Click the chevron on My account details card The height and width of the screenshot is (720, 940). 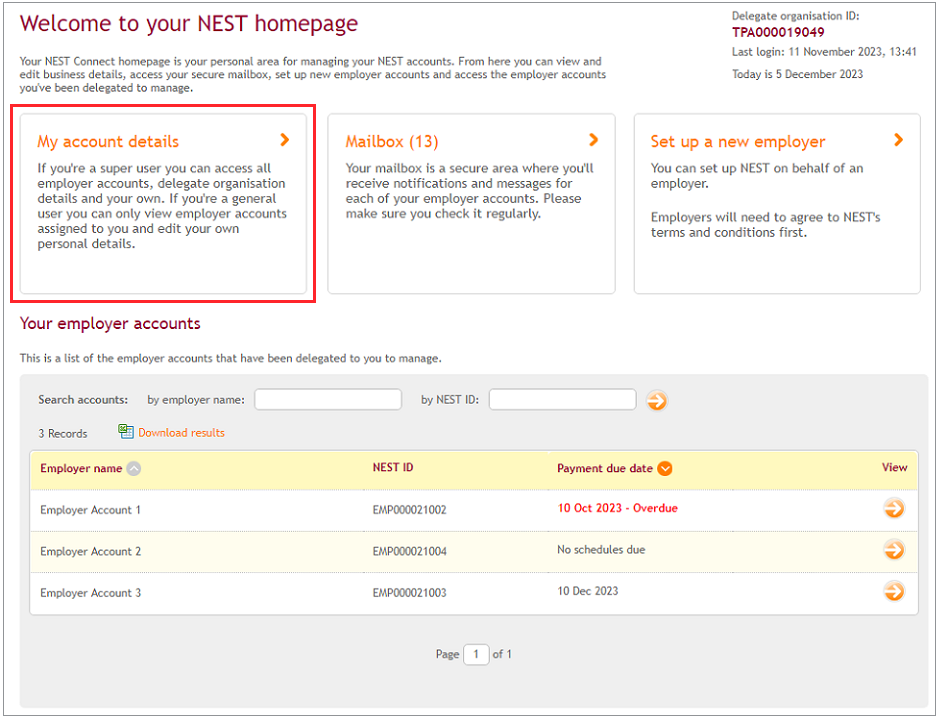285,139
